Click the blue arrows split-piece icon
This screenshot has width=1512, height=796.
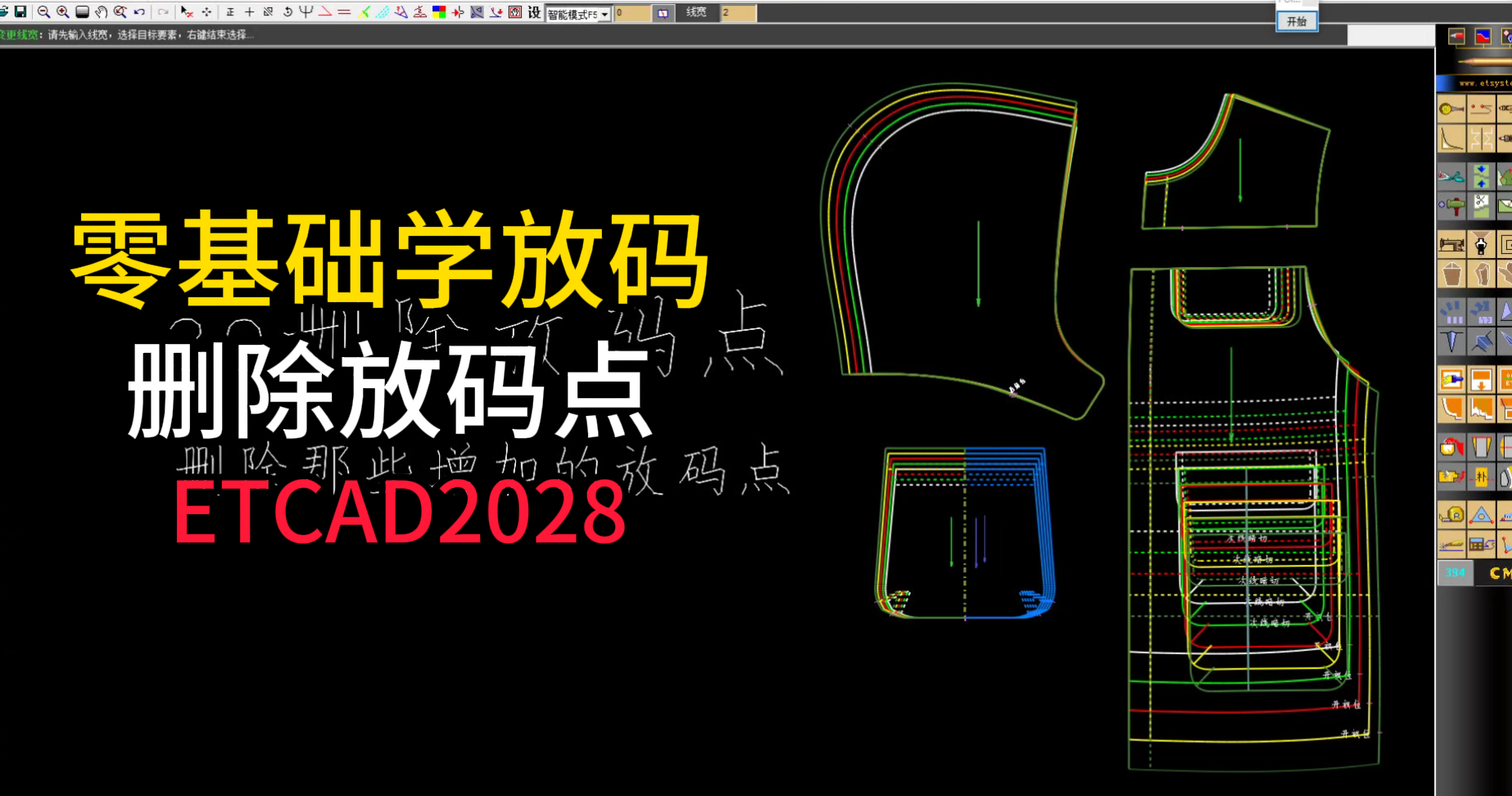point(1481,176)
